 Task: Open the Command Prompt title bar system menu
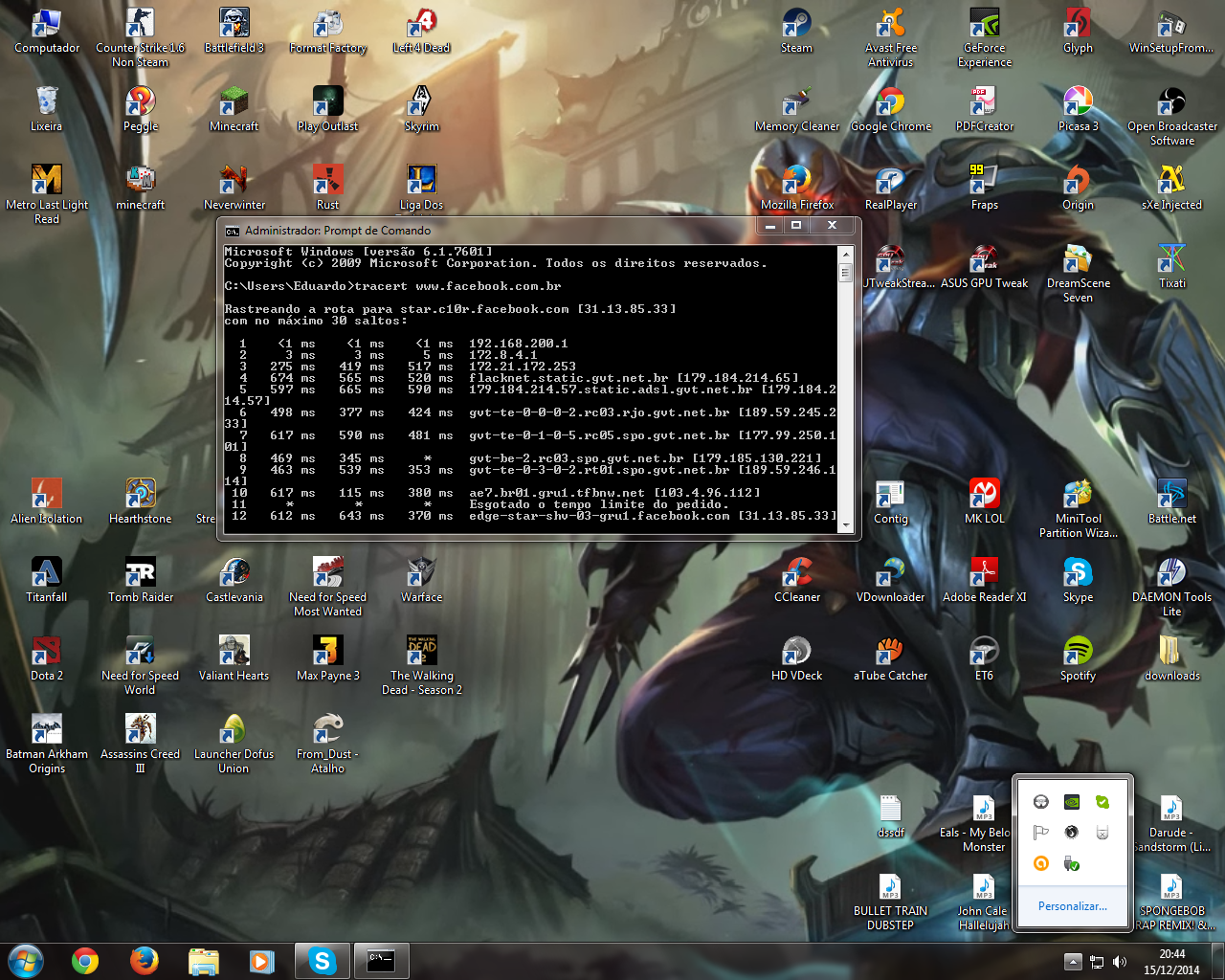click(232, 231)
